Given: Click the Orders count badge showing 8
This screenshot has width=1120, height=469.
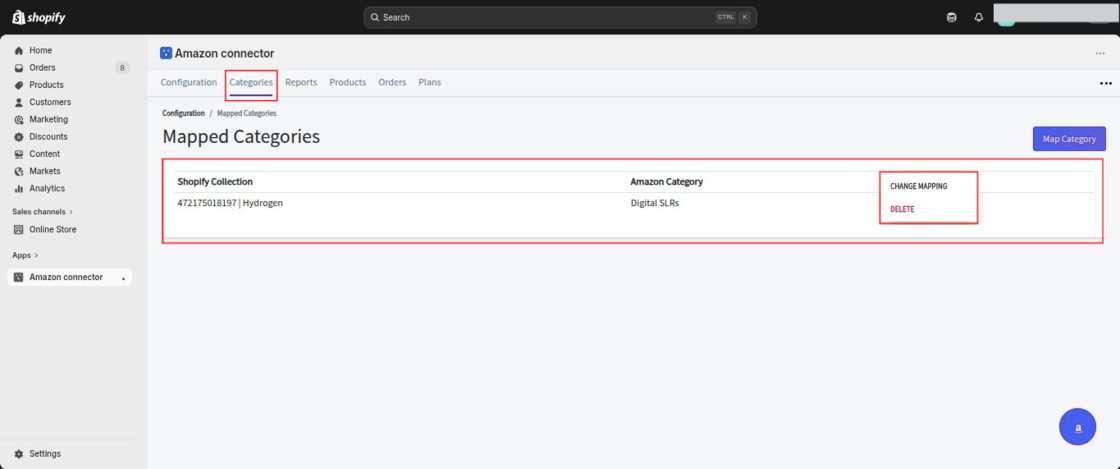Looking at the screenshot, I should pos(122,68).
